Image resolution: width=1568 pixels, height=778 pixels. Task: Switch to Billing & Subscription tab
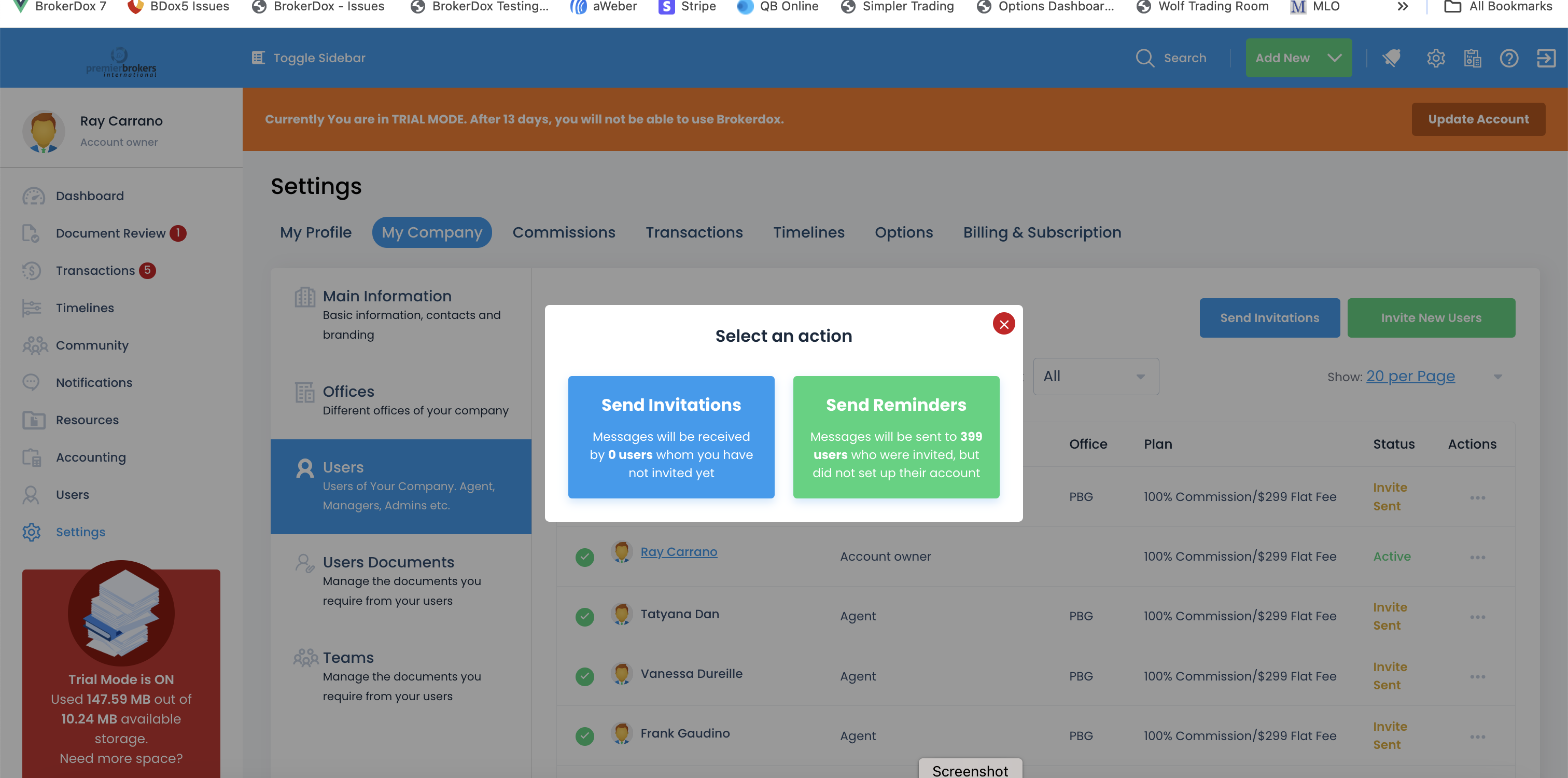[x=1042, y=232]
